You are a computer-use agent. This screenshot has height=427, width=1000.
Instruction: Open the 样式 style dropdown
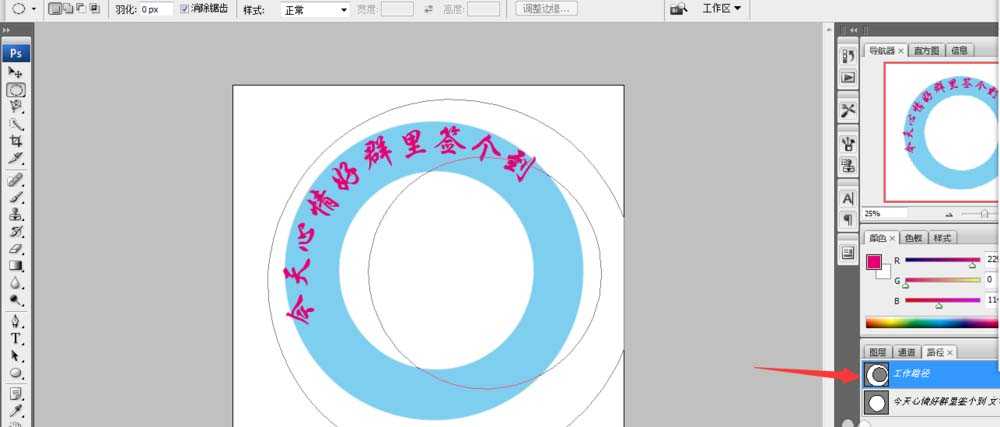314,9
